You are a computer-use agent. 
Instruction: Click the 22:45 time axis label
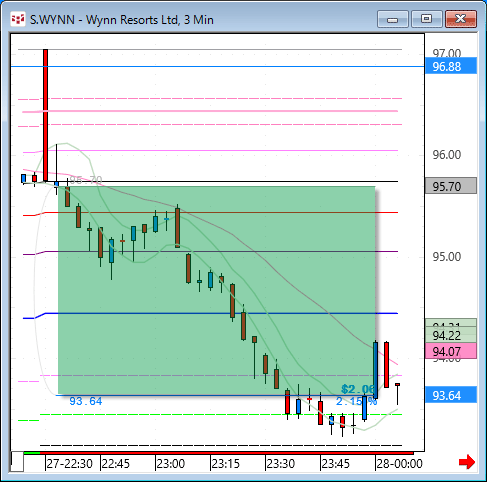pos(115,463)
